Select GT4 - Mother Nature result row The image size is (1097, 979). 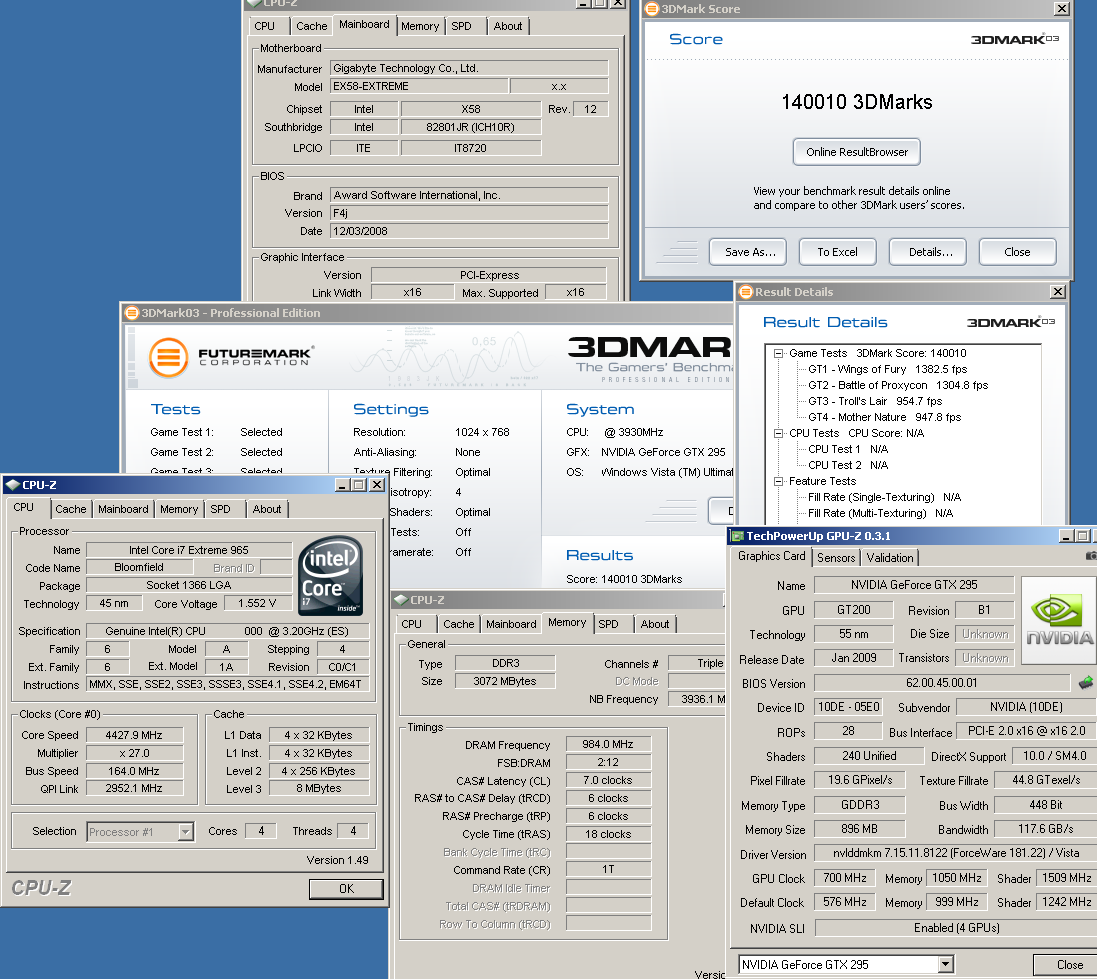884,417
